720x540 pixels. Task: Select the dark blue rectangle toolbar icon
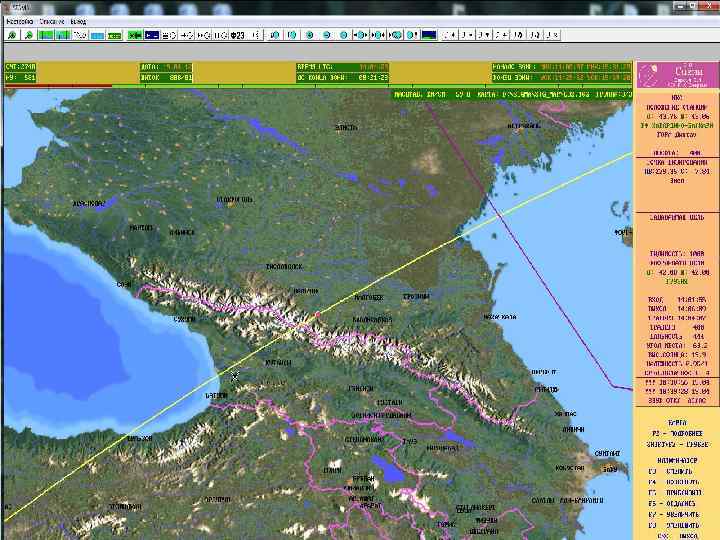tap(152, 35)
